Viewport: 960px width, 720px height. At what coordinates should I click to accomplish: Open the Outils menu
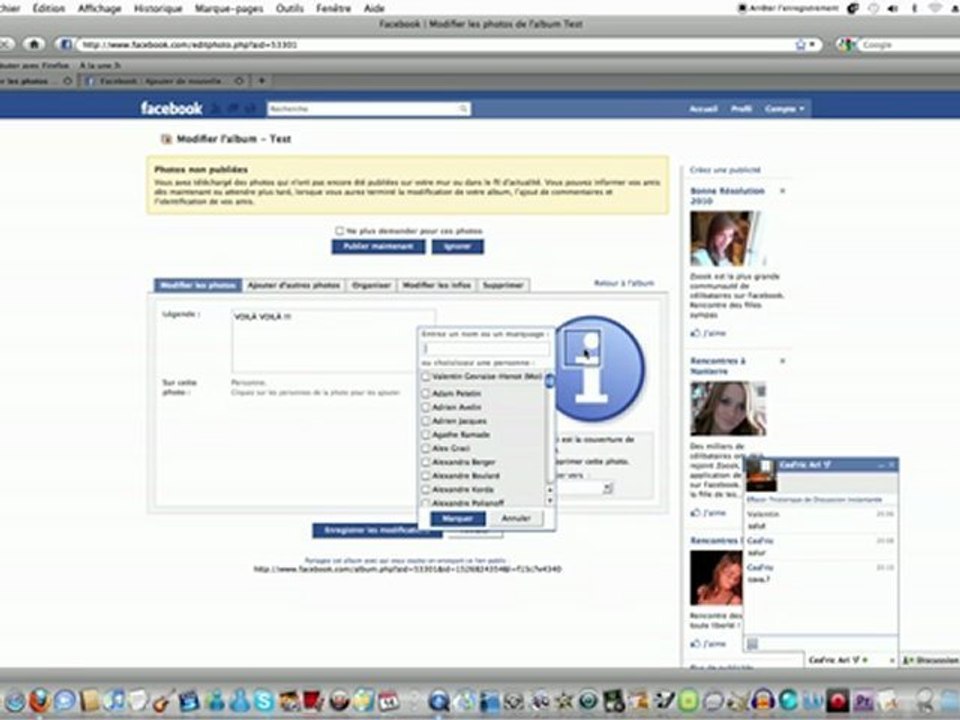[290, 8]
